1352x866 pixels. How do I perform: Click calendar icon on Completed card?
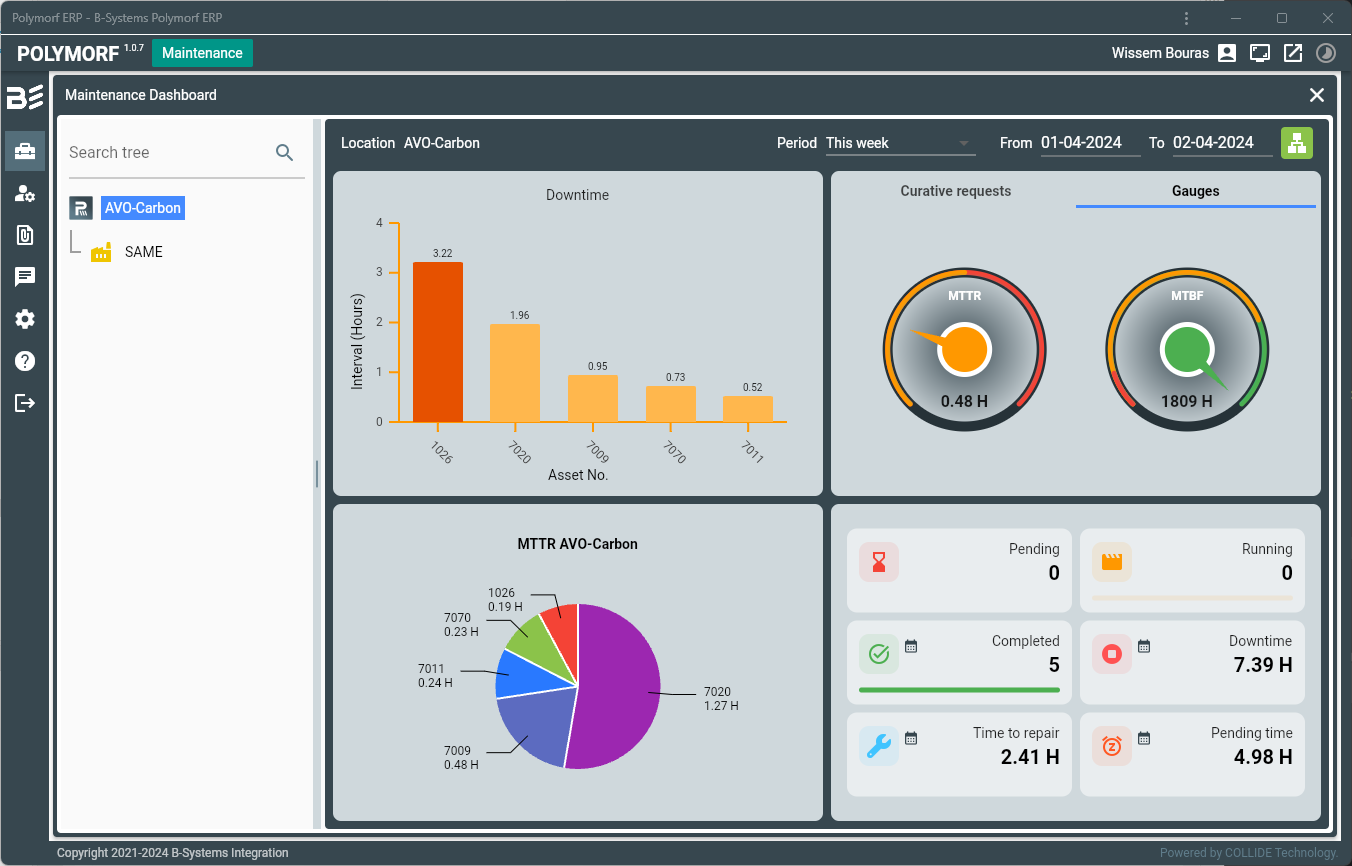pyautogui.click(x=911, y=646)
